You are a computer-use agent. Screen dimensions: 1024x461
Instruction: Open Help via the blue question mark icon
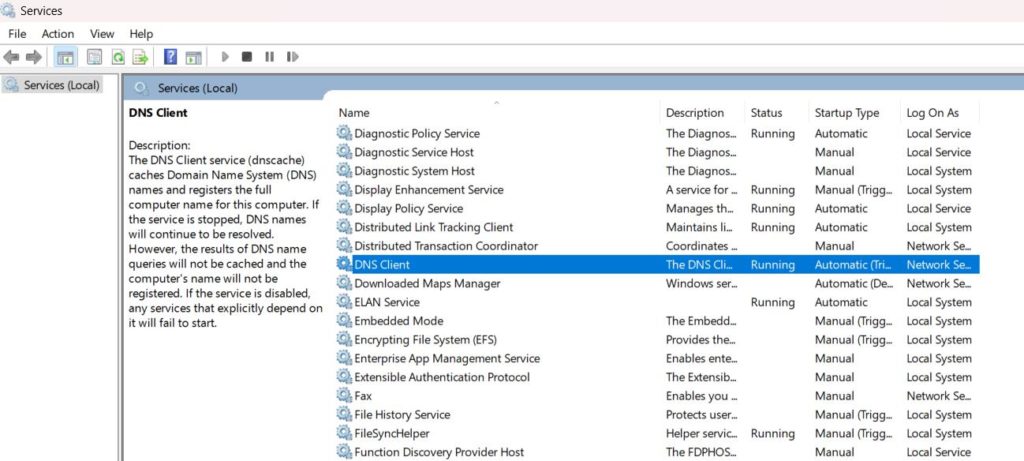click(x=170, y=57)
